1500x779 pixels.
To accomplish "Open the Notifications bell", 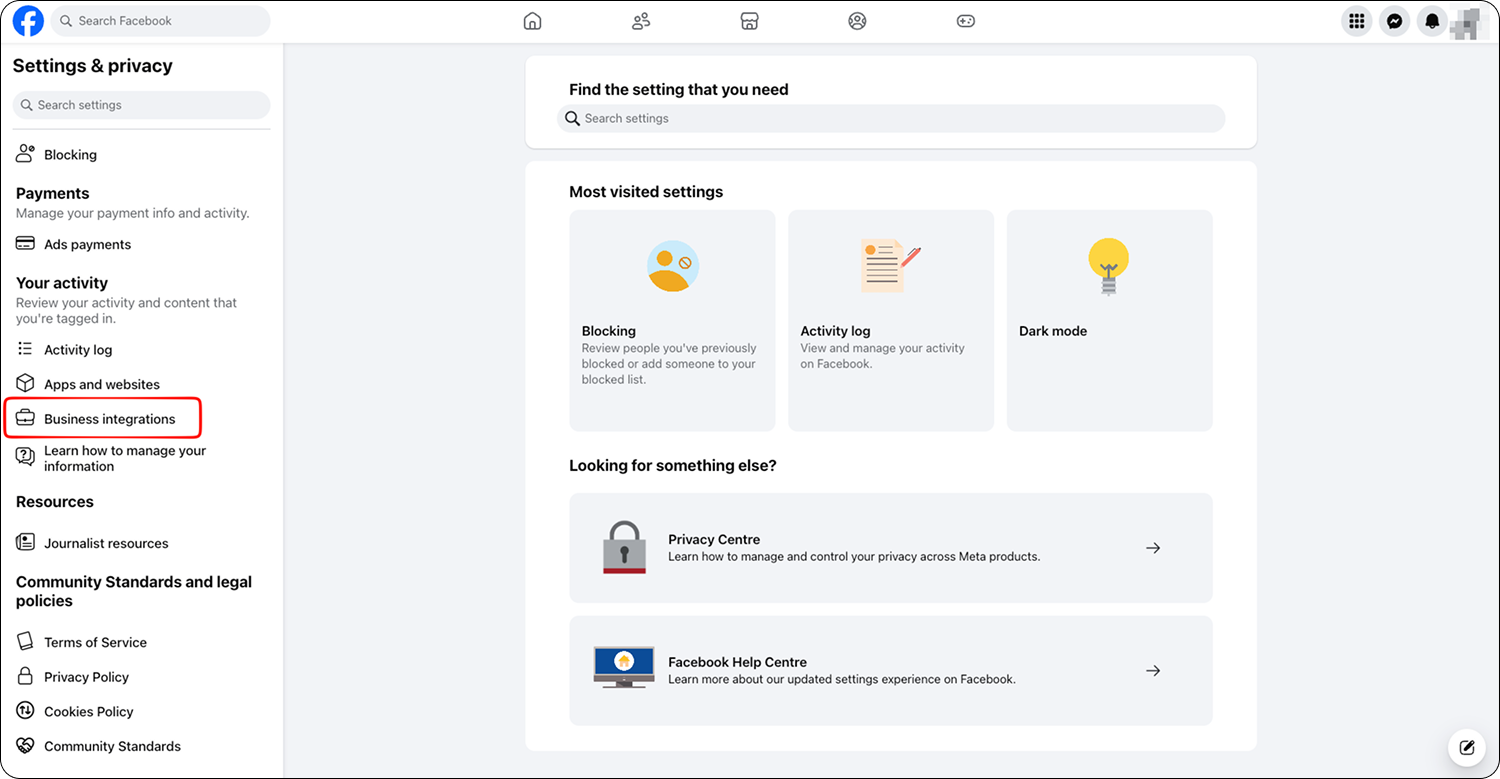I will [1433, 21].
